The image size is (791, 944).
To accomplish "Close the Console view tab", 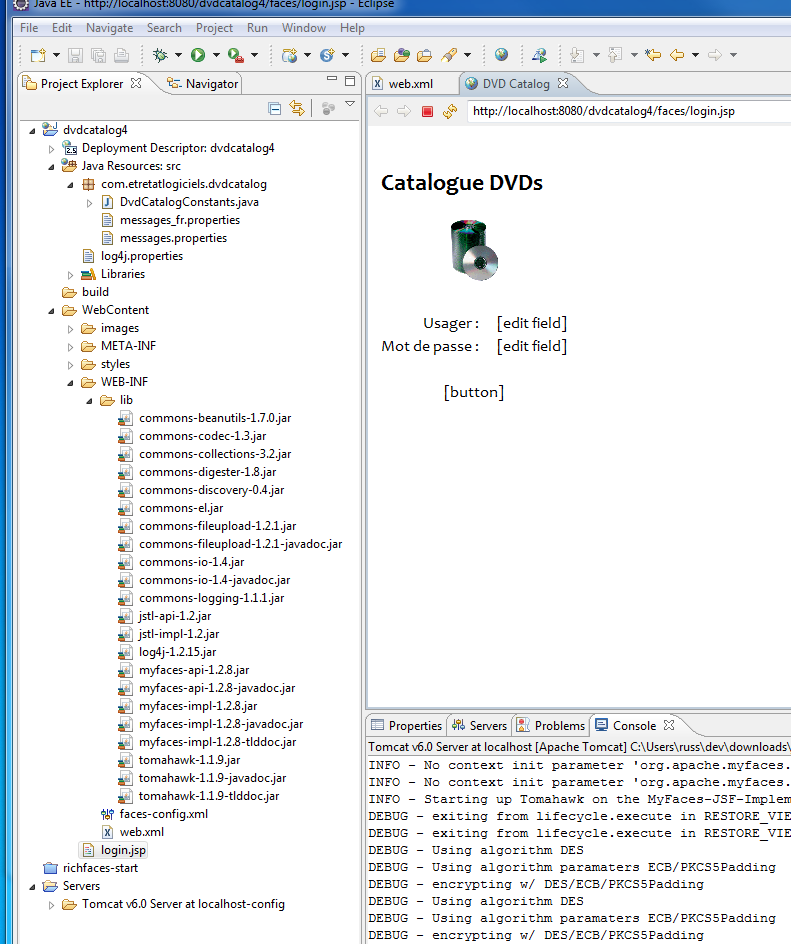I will click(x=669, y=725).
